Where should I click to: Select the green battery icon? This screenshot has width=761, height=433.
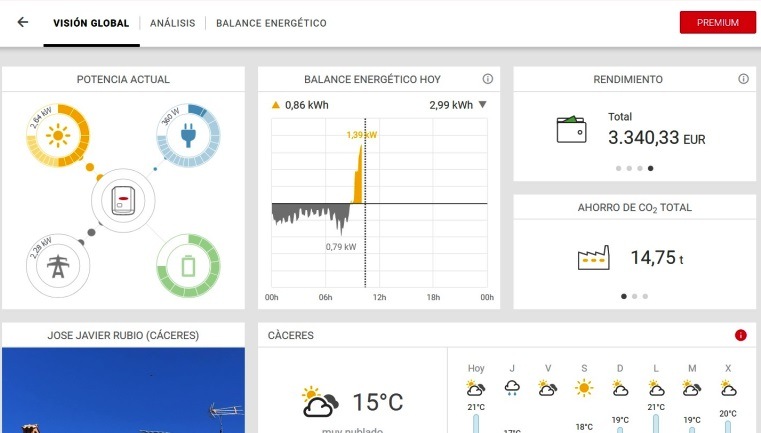coord(188,266)
